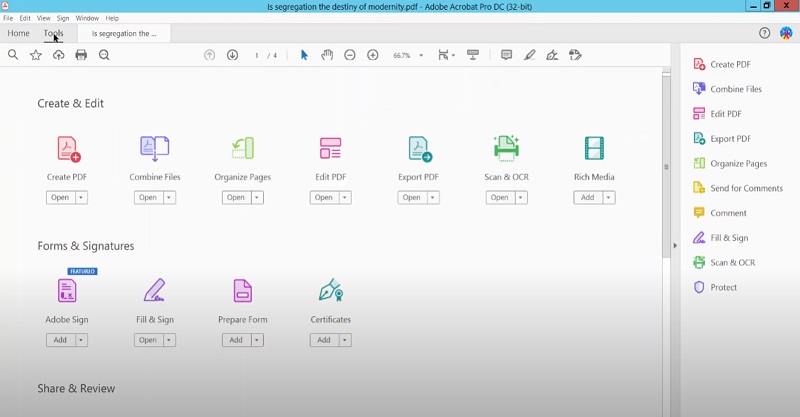Go to next page with down arrow

click(232, 55)
